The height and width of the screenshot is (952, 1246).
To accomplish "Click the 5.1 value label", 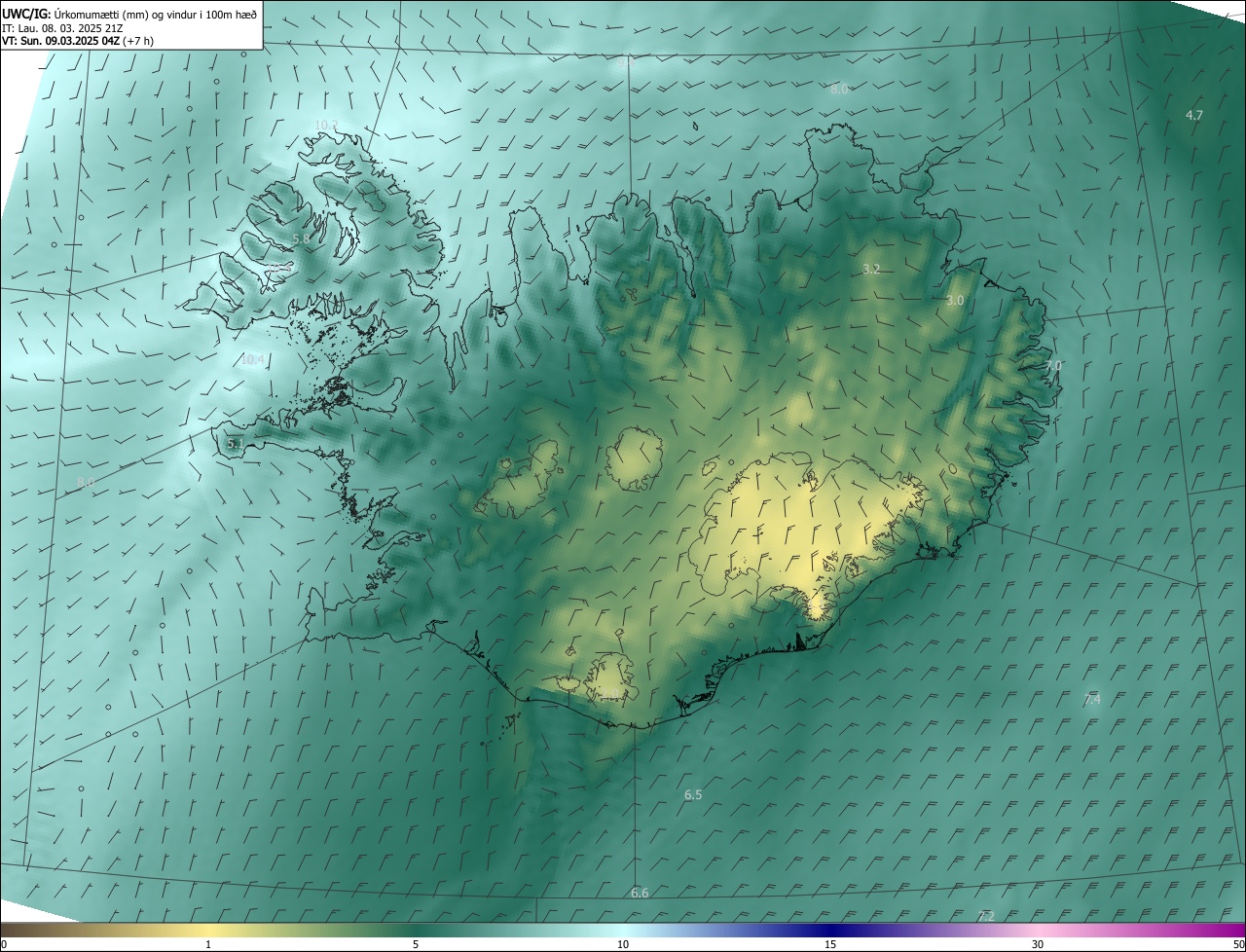I will [x=235, y=443].
